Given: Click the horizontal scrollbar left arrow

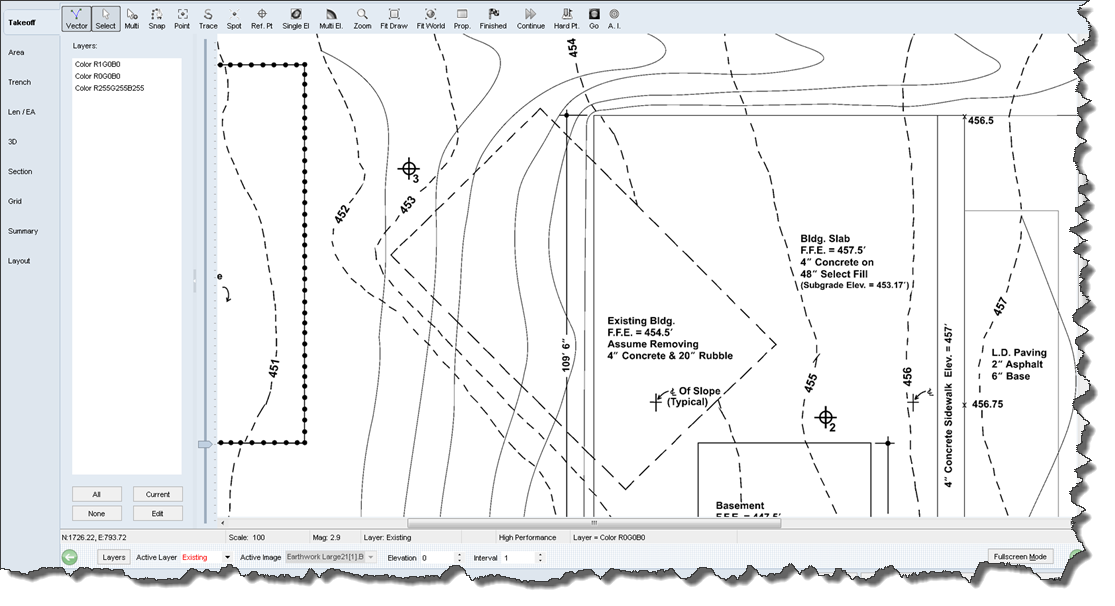Looking at the screenshot, I should pyautogui.click(x=223, y=523).
